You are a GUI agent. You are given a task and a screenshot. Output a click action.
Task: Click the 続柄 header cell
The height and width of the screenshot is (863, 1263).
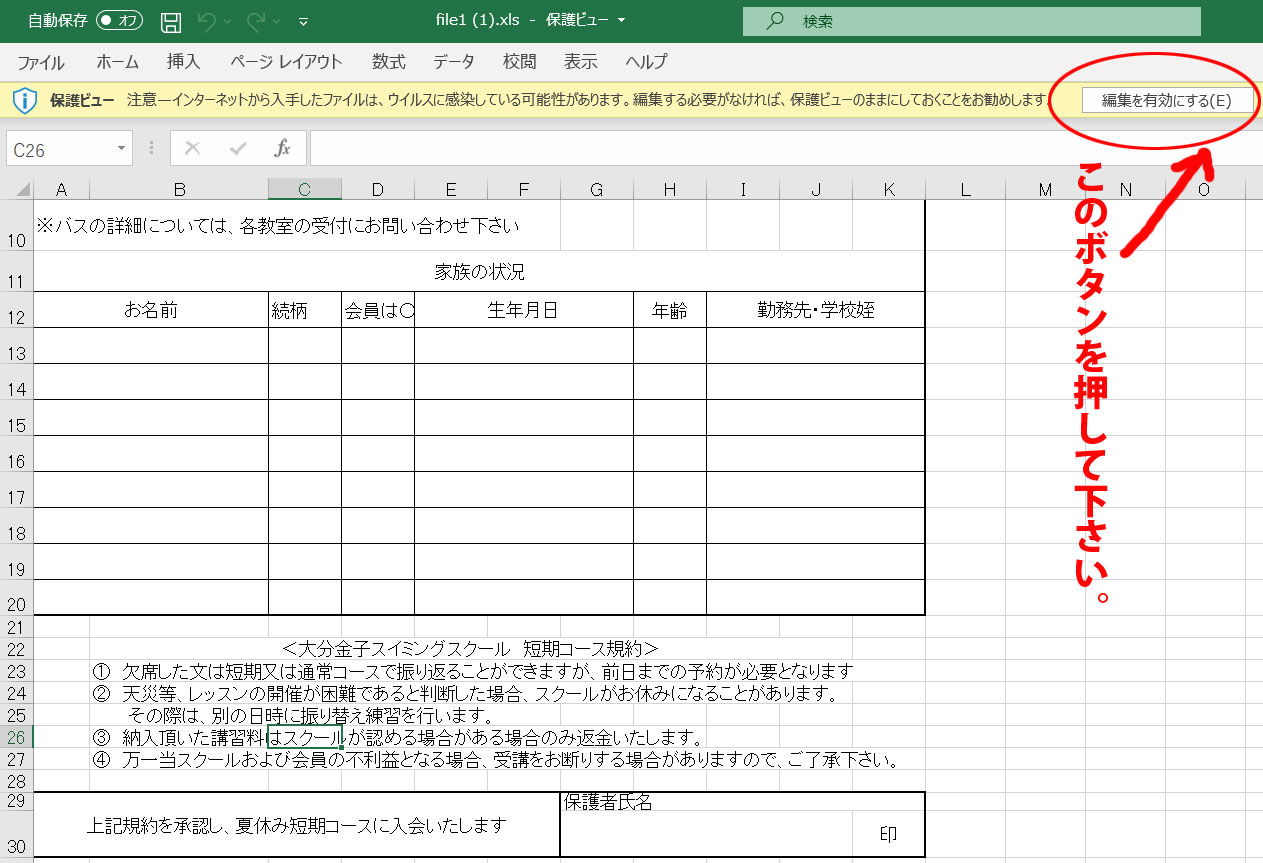(x=305, y=310)
